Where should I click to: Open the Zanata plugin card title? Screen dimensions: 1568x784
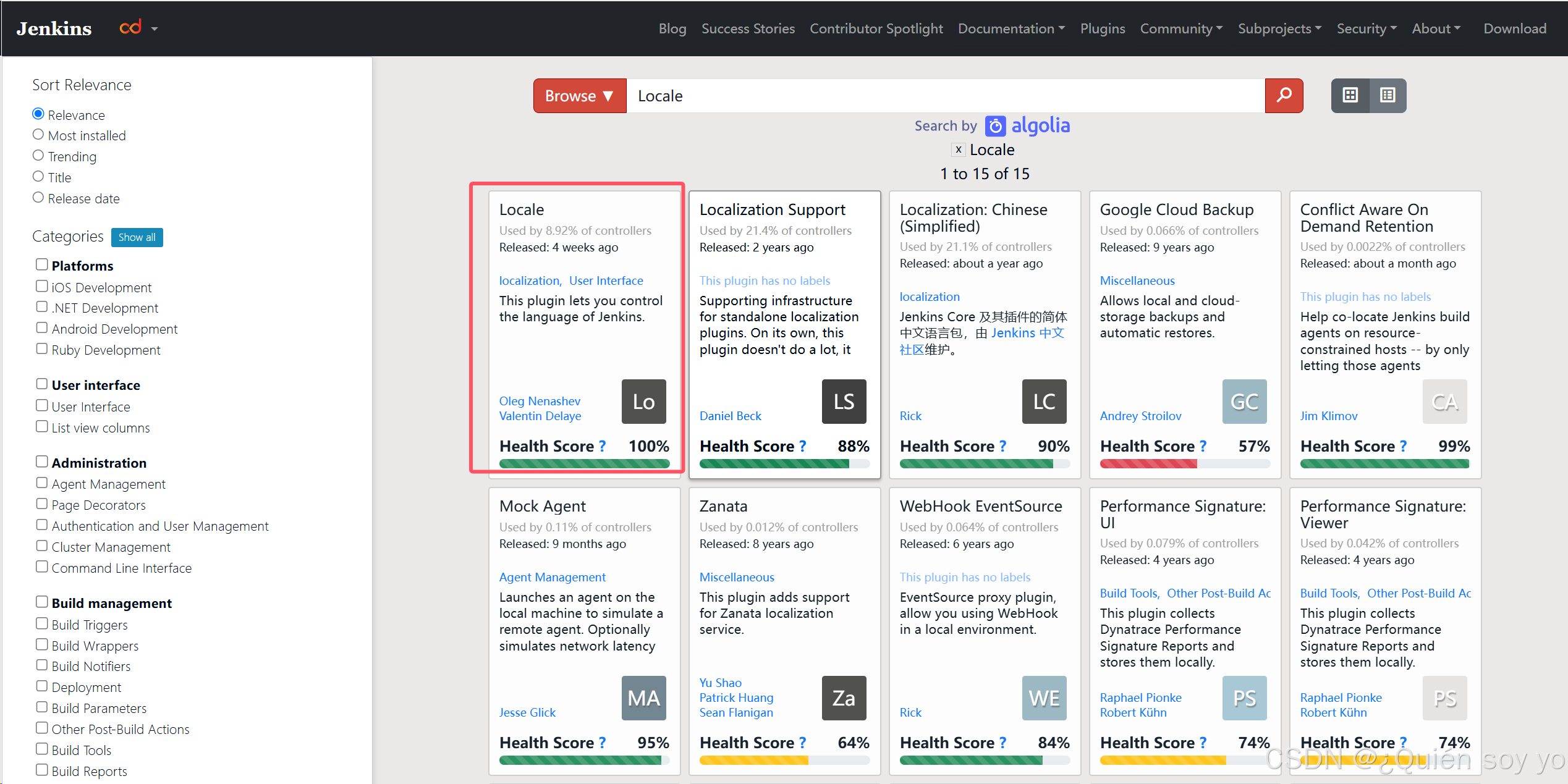point(723,506)
